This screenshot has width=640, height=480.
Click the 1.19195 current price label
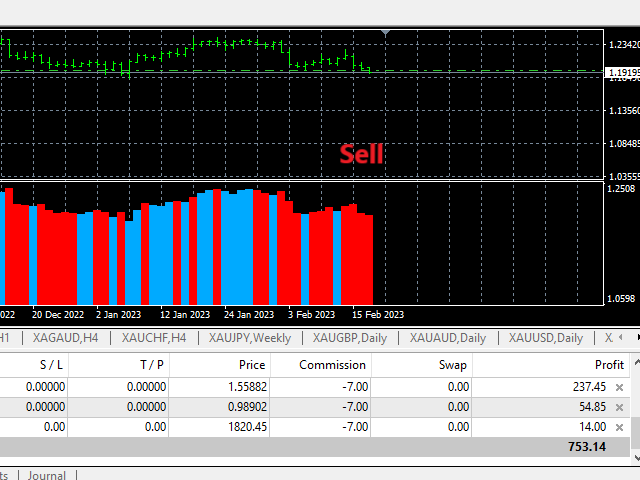[622, 73]
